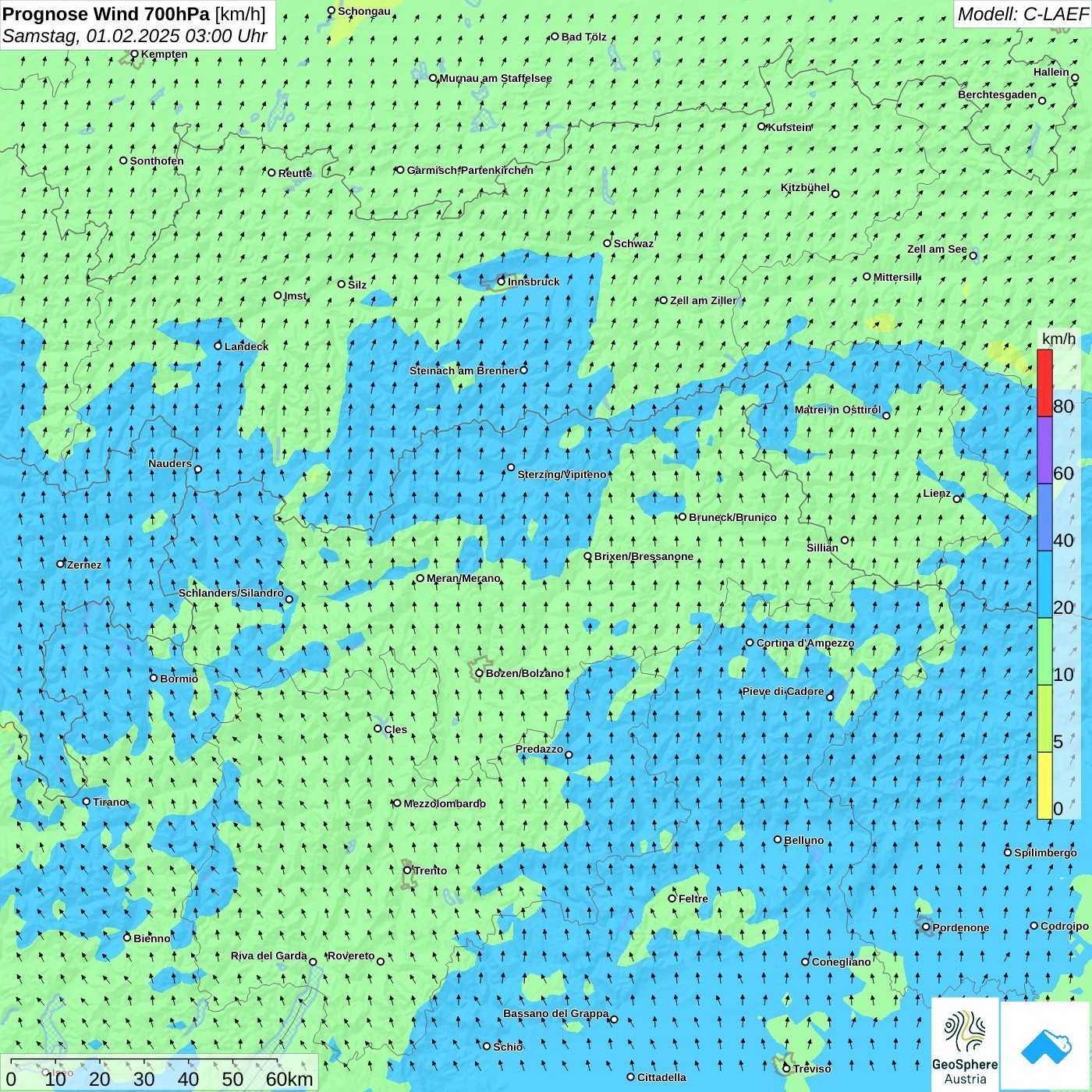Screen dimensions: 1092x1092
Task: Click the 'Nauders' label
Action: [x=169, y=463]
